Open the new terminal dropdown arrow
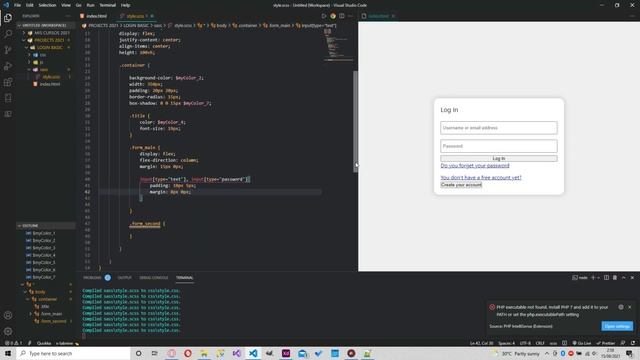The height and width of the screenshot is (360, 640). click(x=599, y=278)
